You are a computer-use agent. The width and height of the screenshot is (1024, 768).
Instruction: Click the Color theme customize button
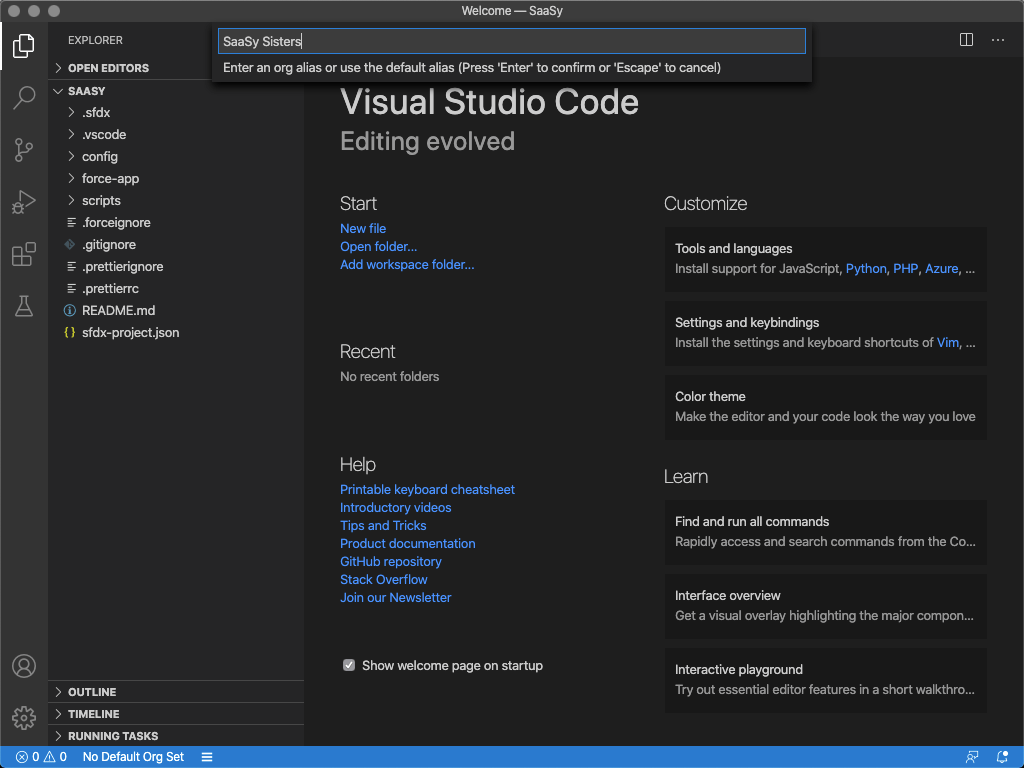tap(825, 407)
